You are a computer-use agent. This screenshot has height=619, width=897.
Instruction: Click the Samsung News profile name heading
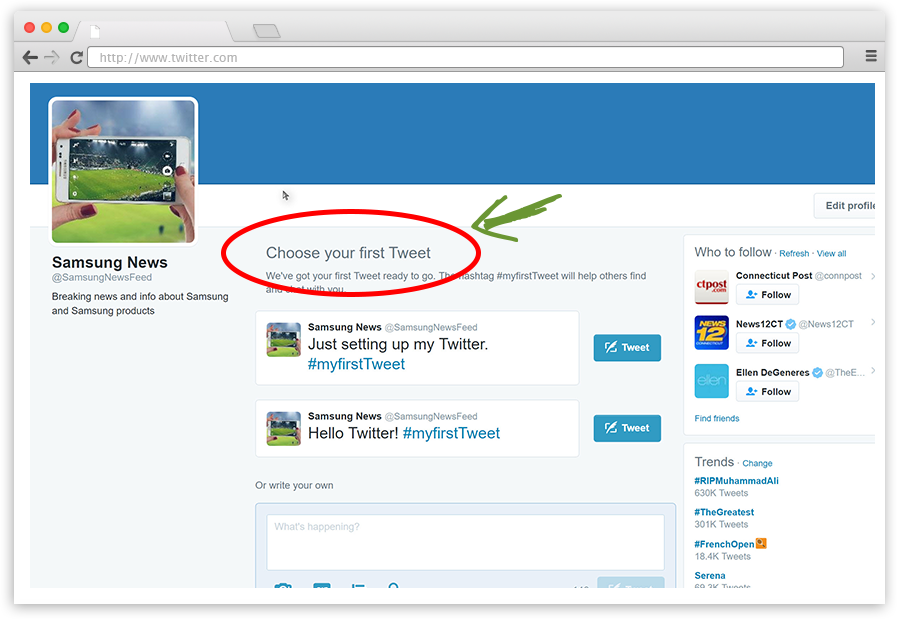point(110,263)
